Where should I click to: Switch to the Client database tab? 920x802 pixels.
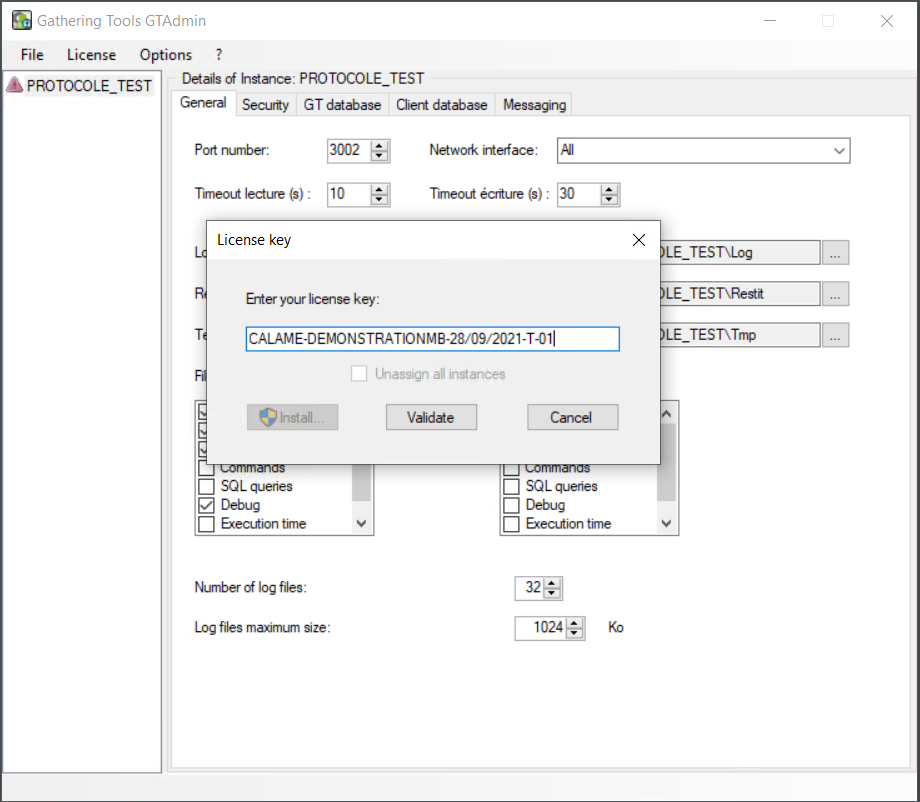pos(441,105)
